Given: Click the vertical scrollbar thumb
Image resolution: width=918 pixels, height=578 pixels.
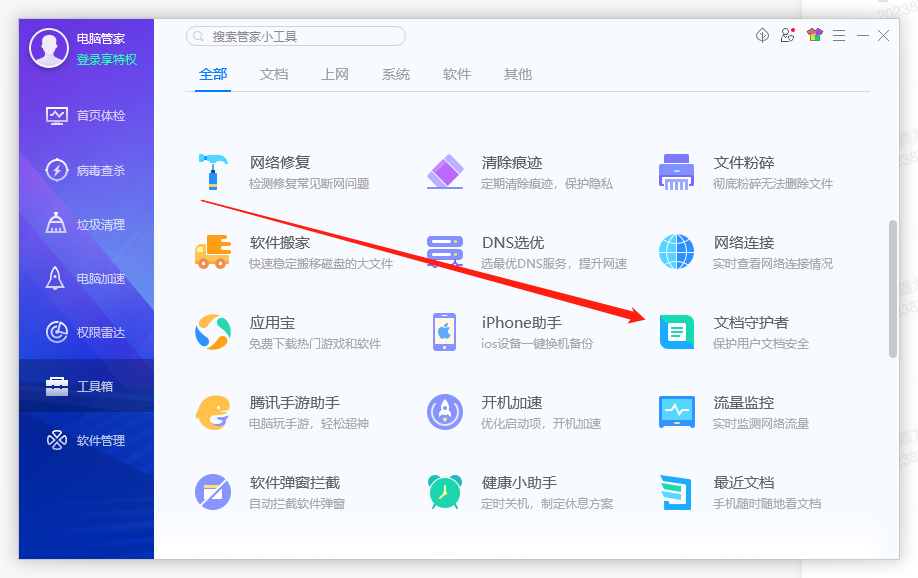Looking at the screenshot, I should (x=892, y=289).
